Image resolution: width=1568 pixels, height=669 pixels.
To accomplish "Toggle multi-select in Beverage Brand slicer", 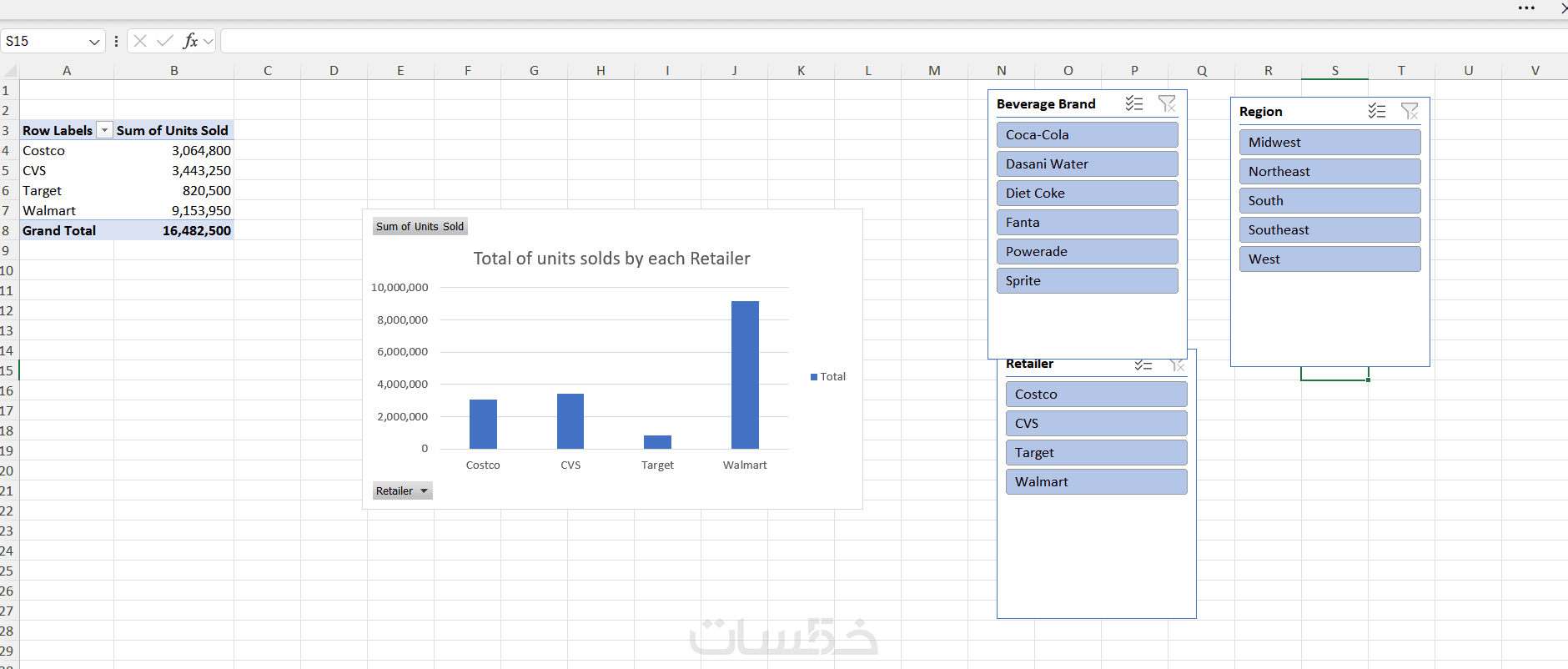I will coord(1133,103).
